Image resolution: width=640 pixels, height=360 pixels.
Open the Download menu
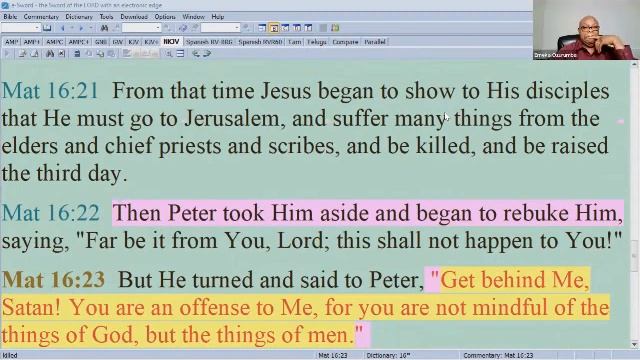click(134, 17)
